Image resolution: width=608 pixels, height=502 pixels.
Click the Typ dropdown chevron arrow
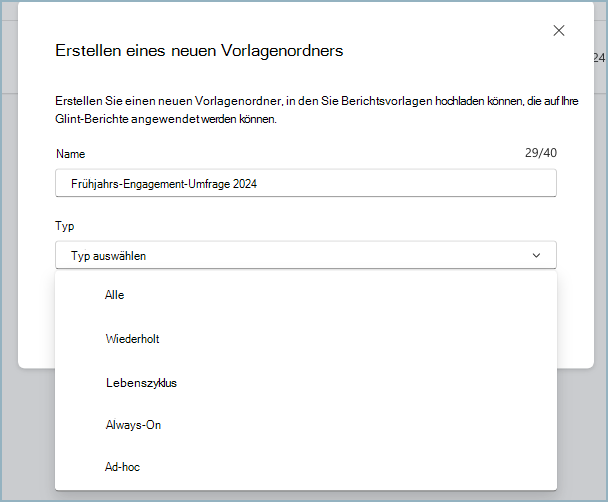[x=536, y=255]
